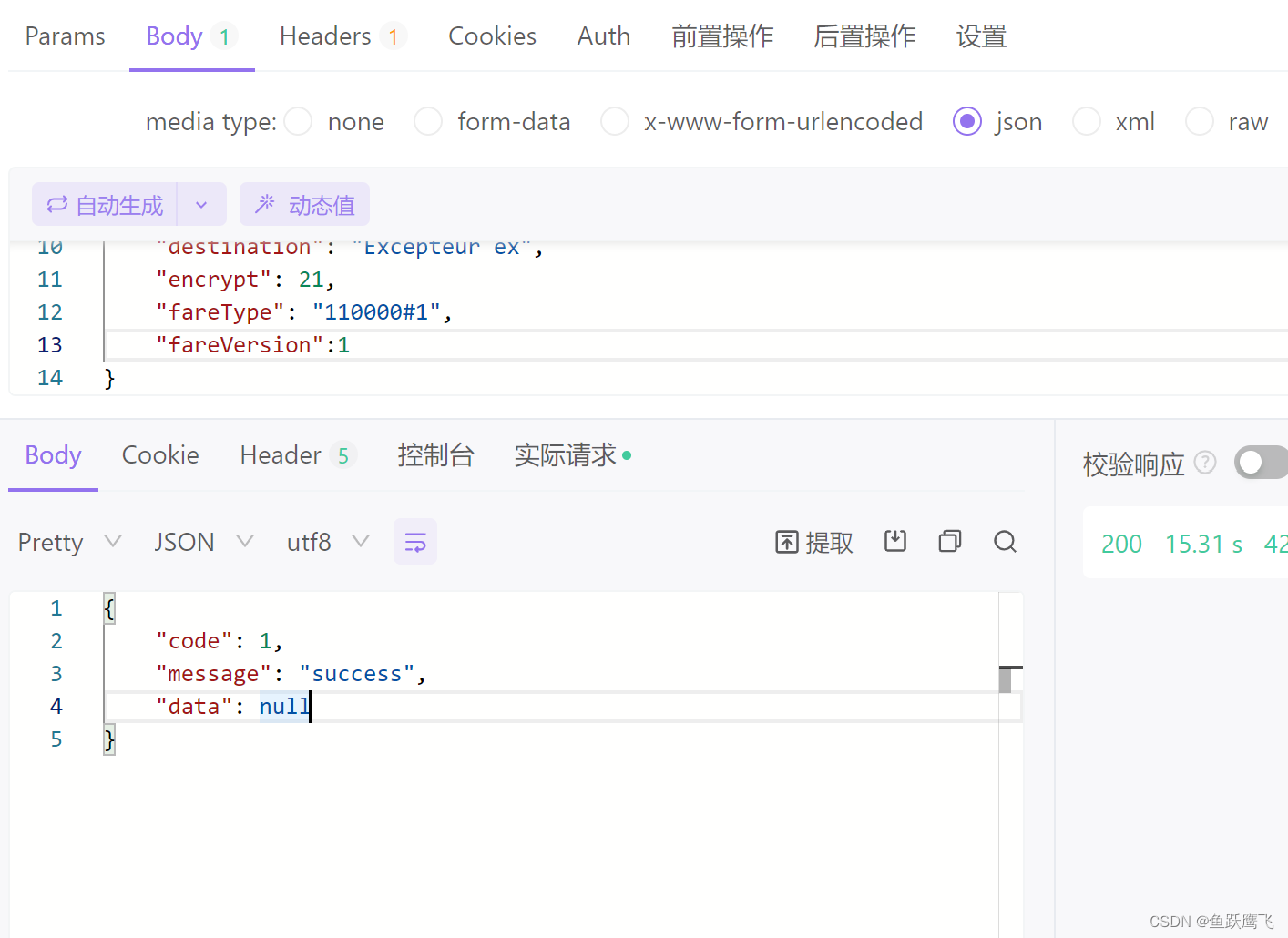Image resolution: width=1288 pixels, height=938 pixels.
Task: Click the copy response icon
Action: point(950,541)
